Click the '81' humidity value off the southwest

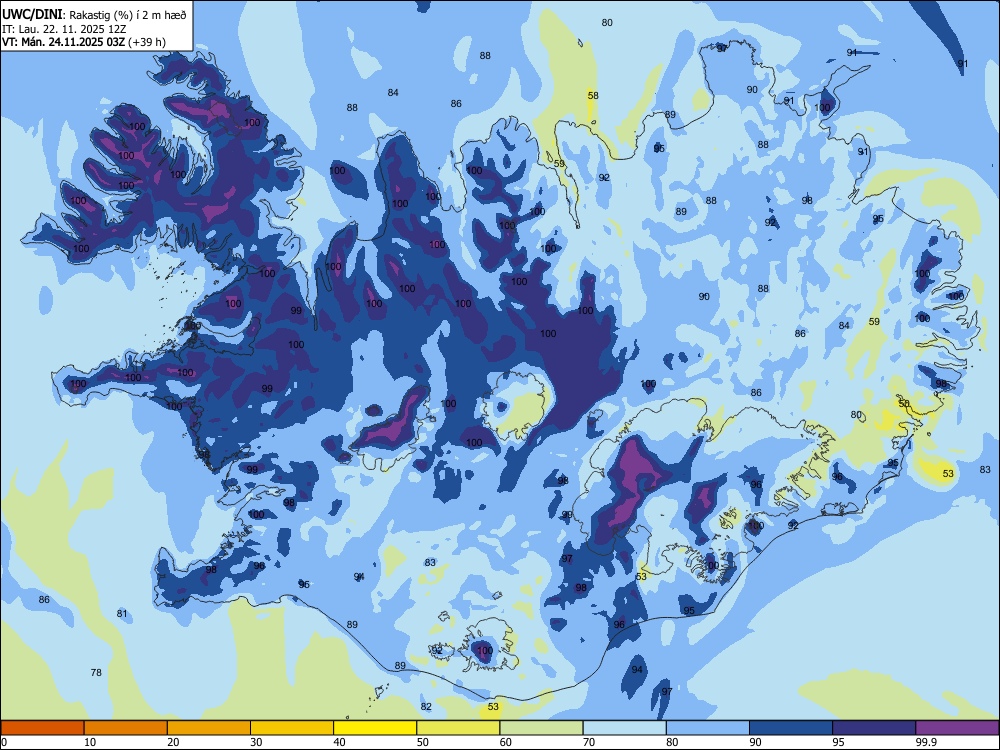[122, 614]
